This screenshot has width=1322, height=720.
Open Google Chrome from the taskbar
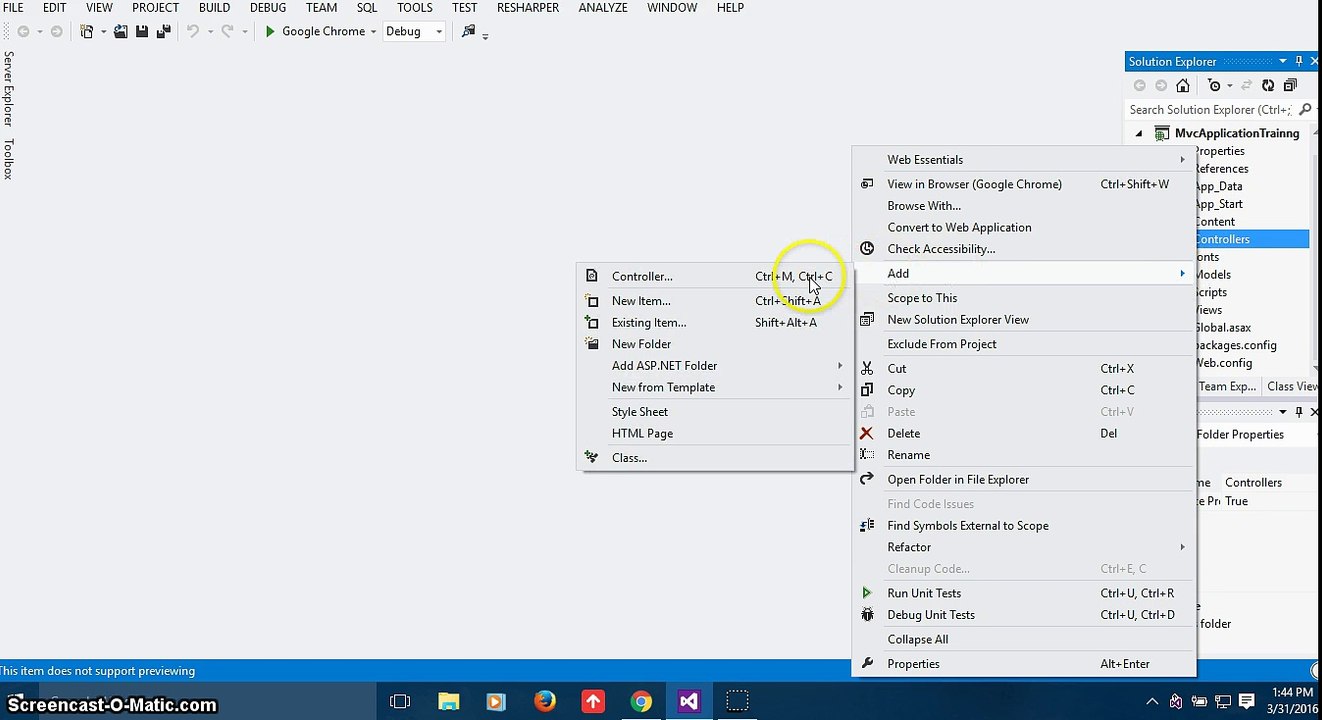pyautogui.click(x=641, y=701)
